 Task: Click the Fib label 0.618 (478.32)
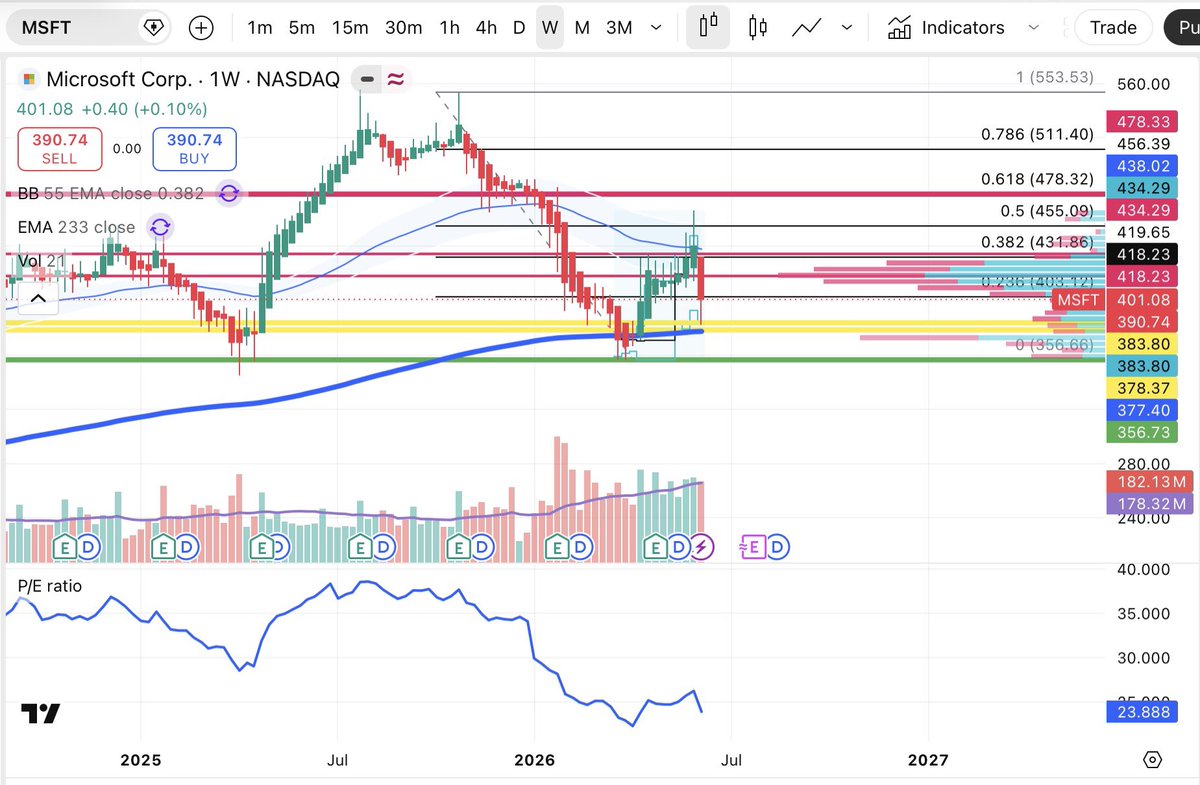pyautogui.click(x=1037, y=179)
